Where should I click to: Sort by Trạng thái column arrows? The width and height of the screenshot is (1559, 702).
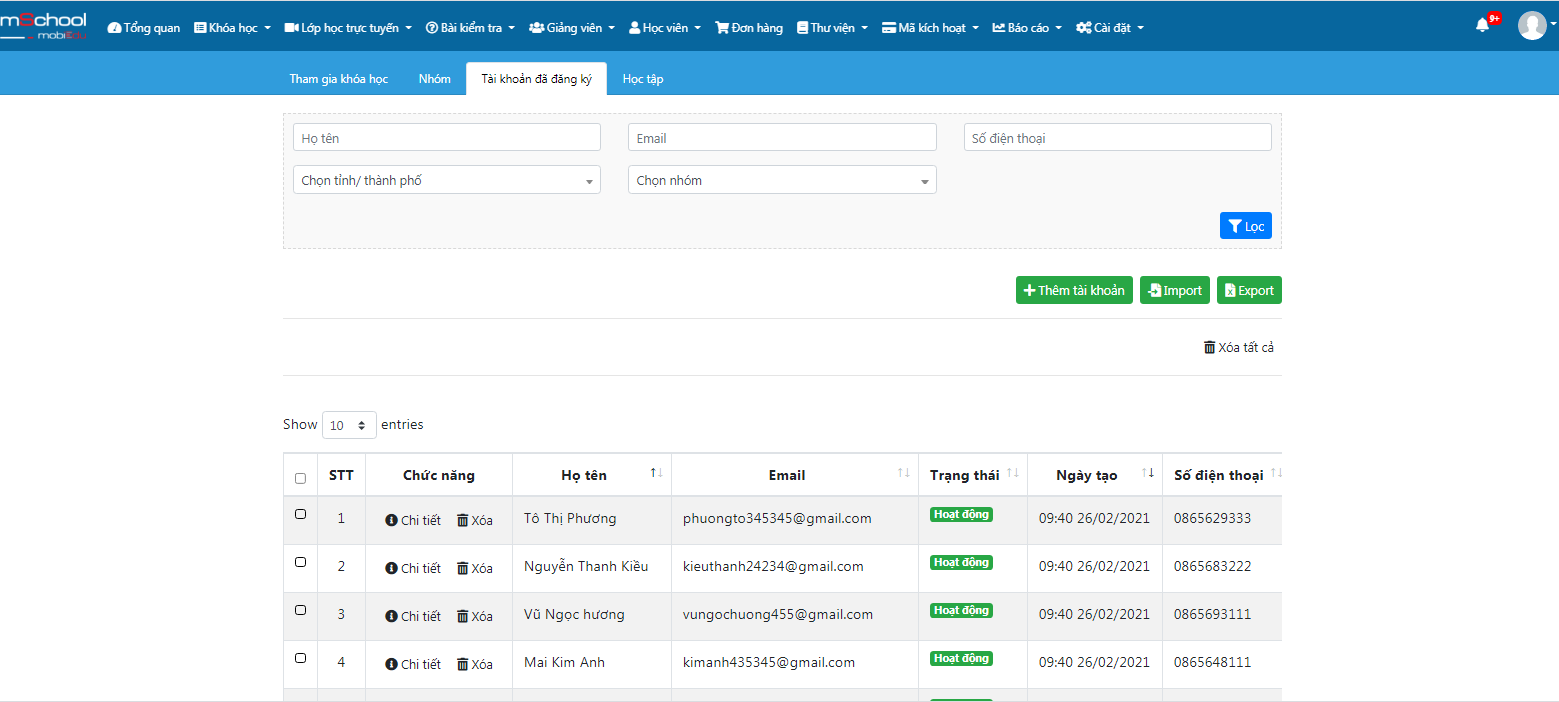tap(1012, 473)
